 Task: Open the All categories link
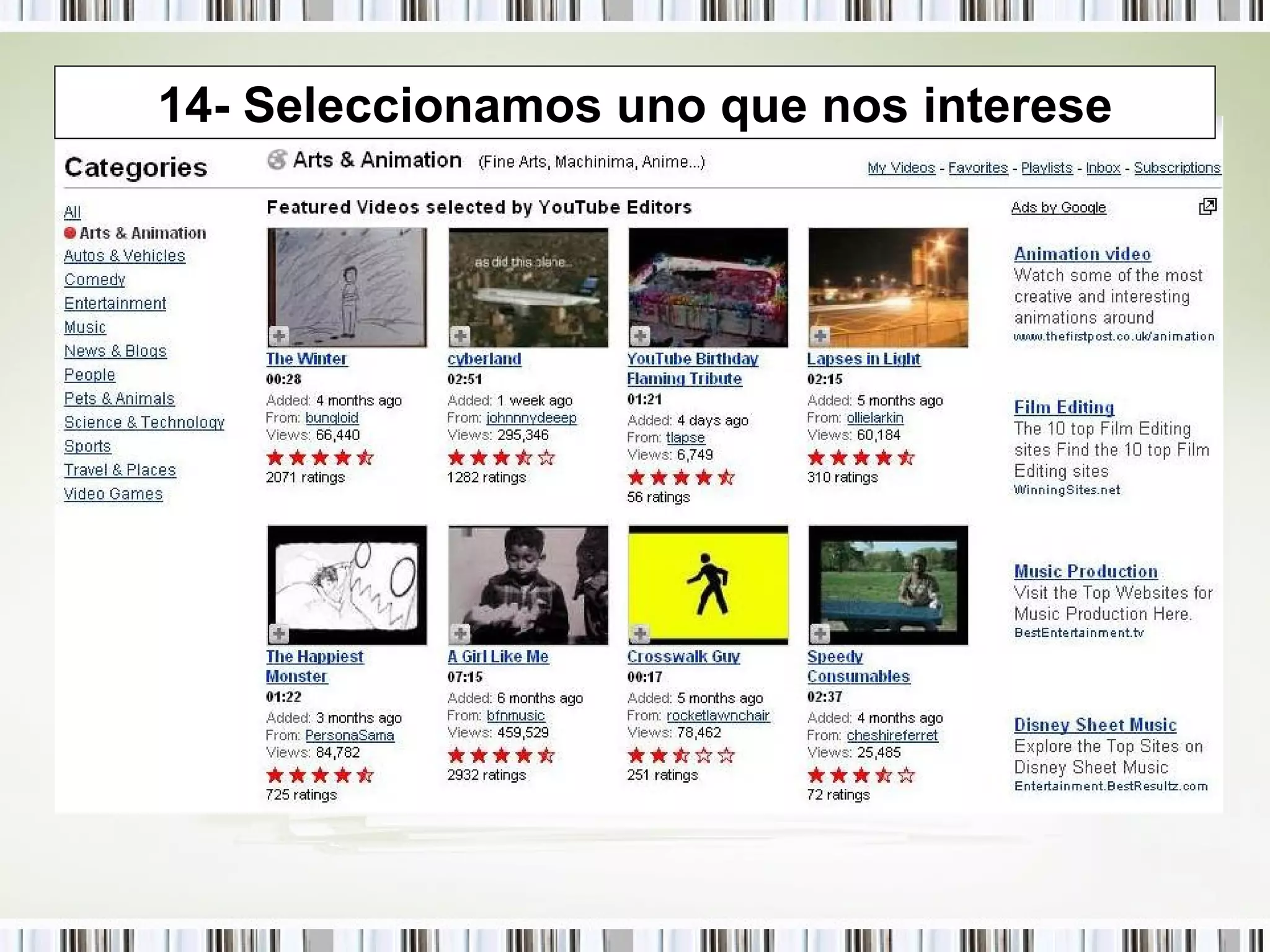(73, 212)
